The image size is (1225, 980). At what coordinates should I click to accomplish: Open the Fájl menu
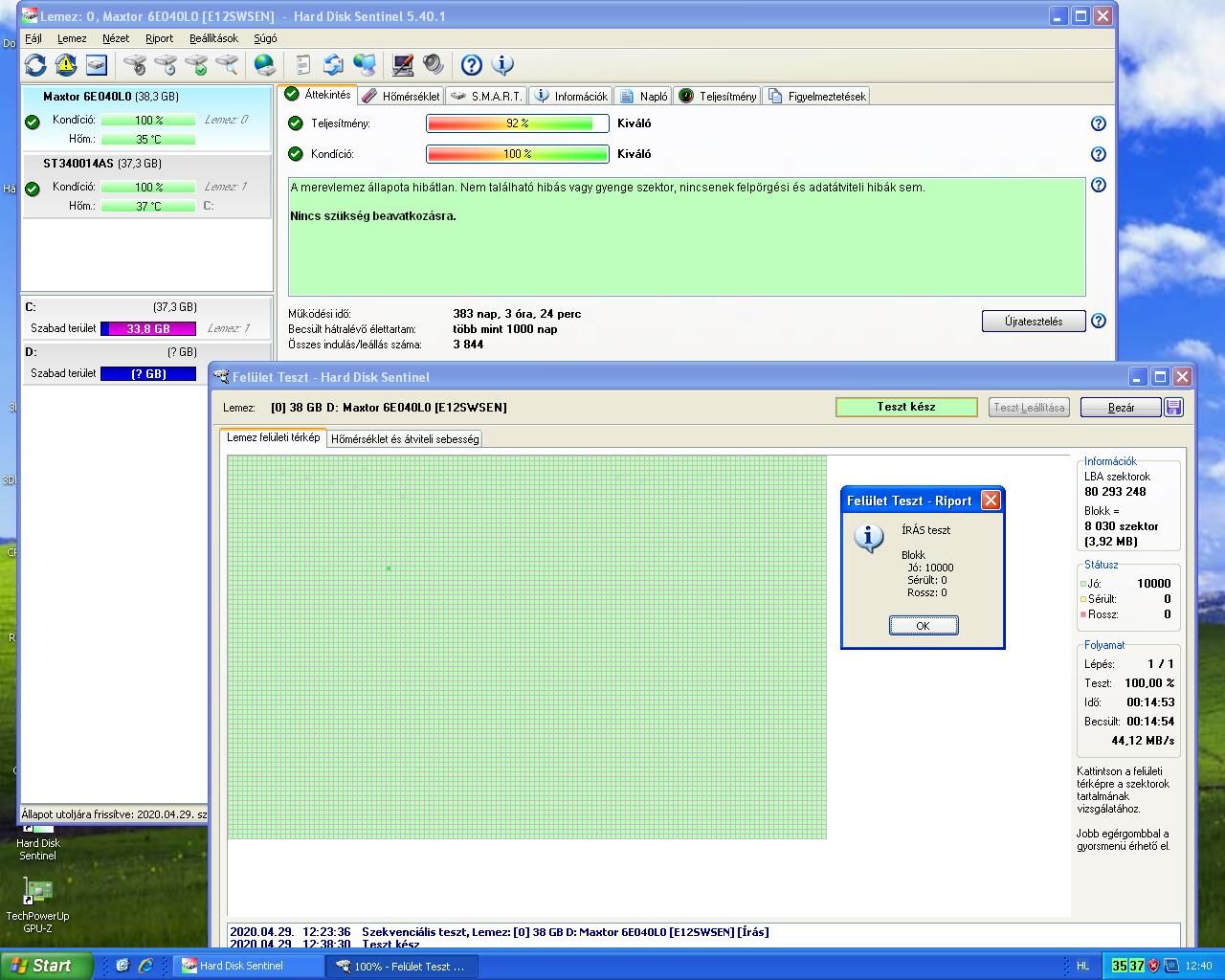point(33,38)
